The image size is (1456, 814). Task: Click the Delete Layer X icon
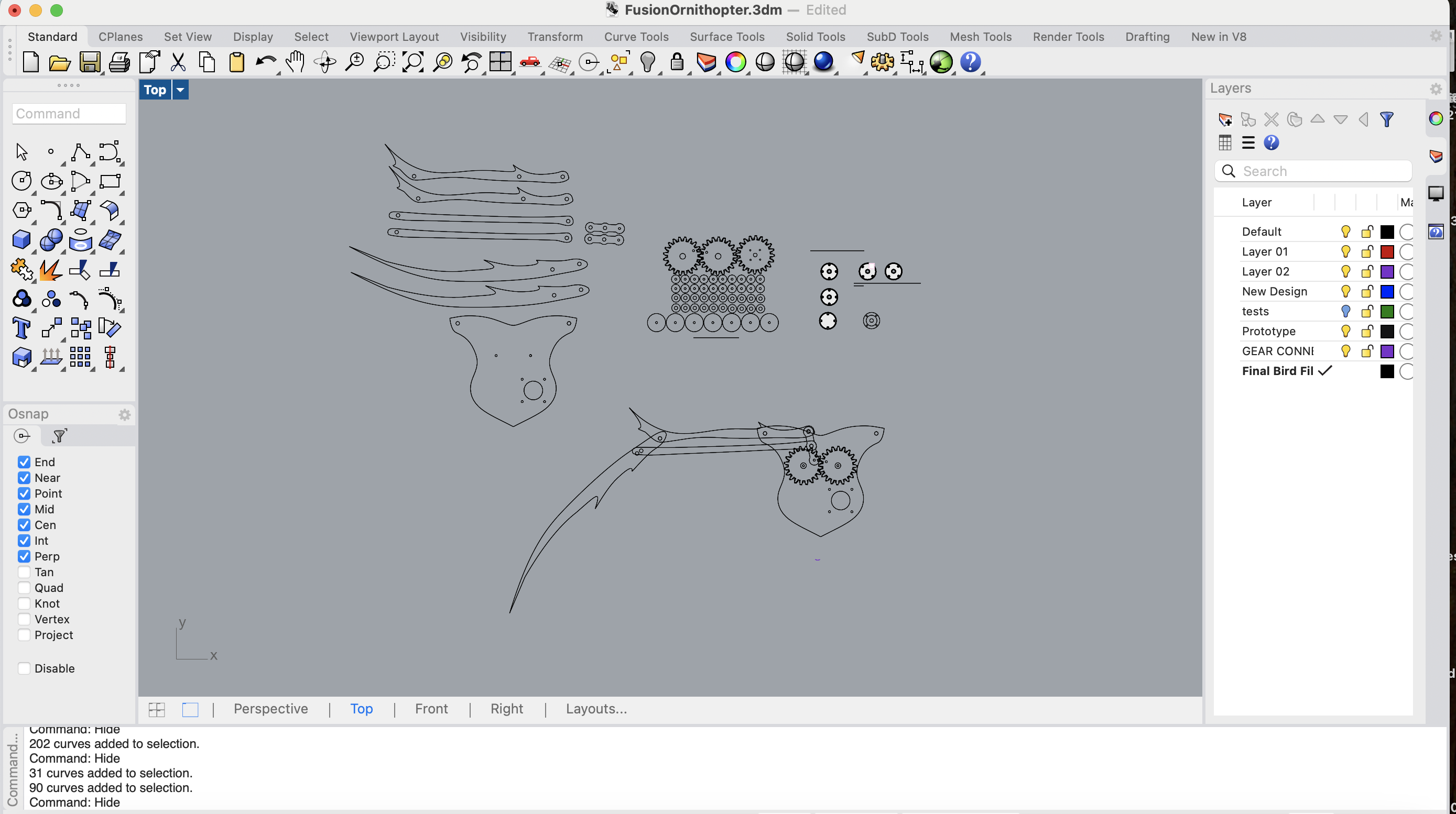tap(1271, 119)
